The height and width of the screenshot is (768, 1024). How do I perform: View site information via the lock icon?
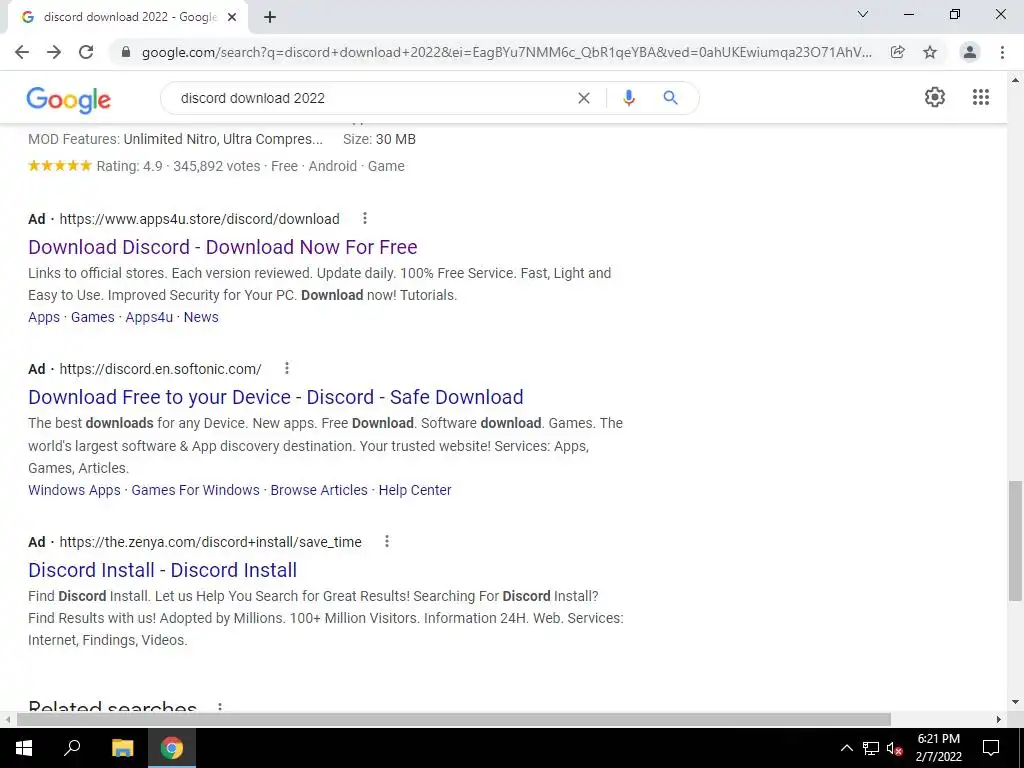coord(126,52)
